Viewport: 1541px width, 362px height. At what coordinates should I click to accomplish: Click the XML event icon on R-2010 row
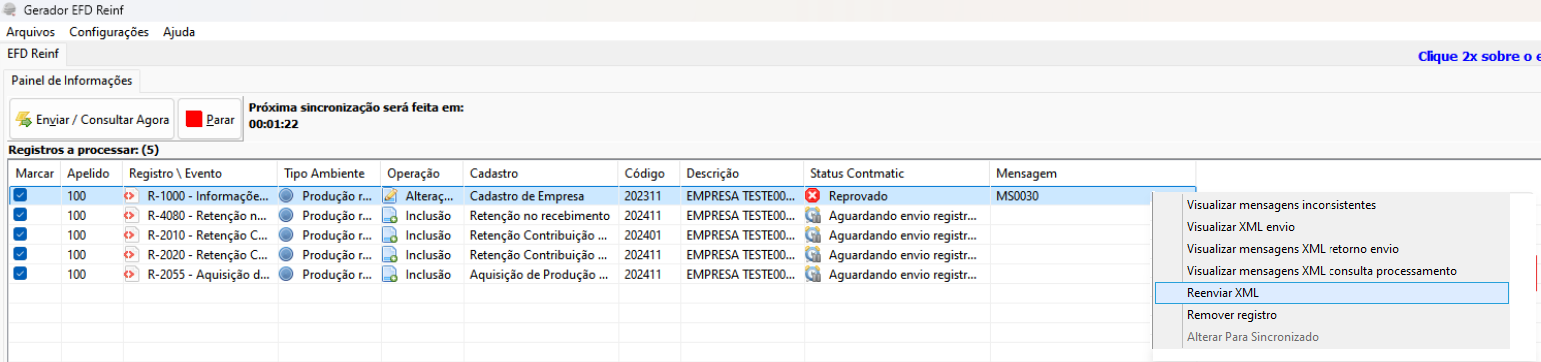[x=131, y=235]
